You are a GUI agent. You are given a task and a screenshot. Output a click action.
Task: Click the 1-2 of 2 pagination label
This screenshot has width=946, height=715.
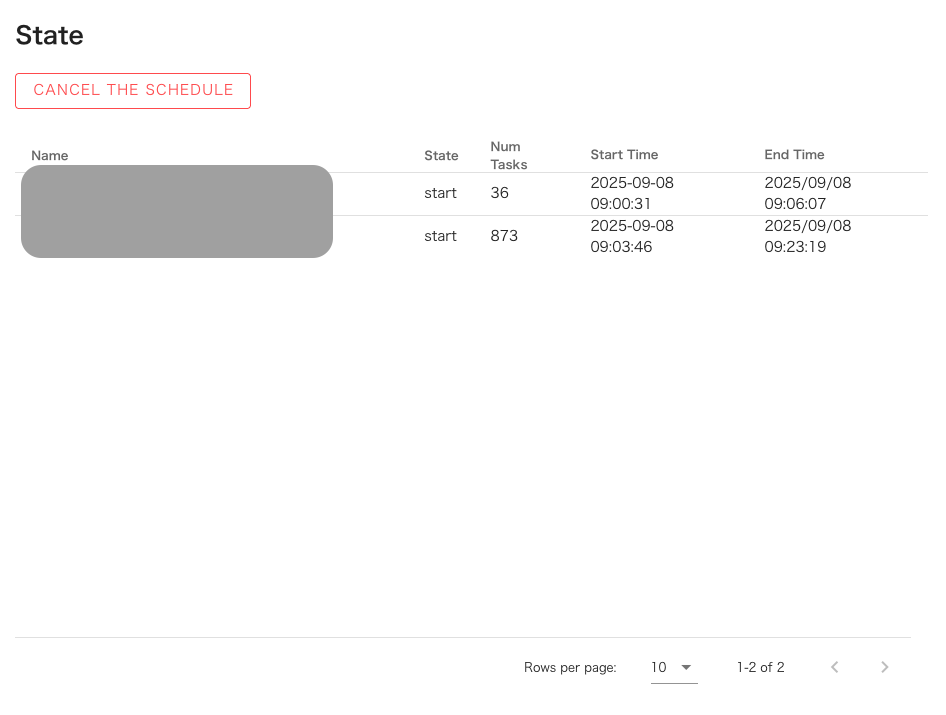760,667
